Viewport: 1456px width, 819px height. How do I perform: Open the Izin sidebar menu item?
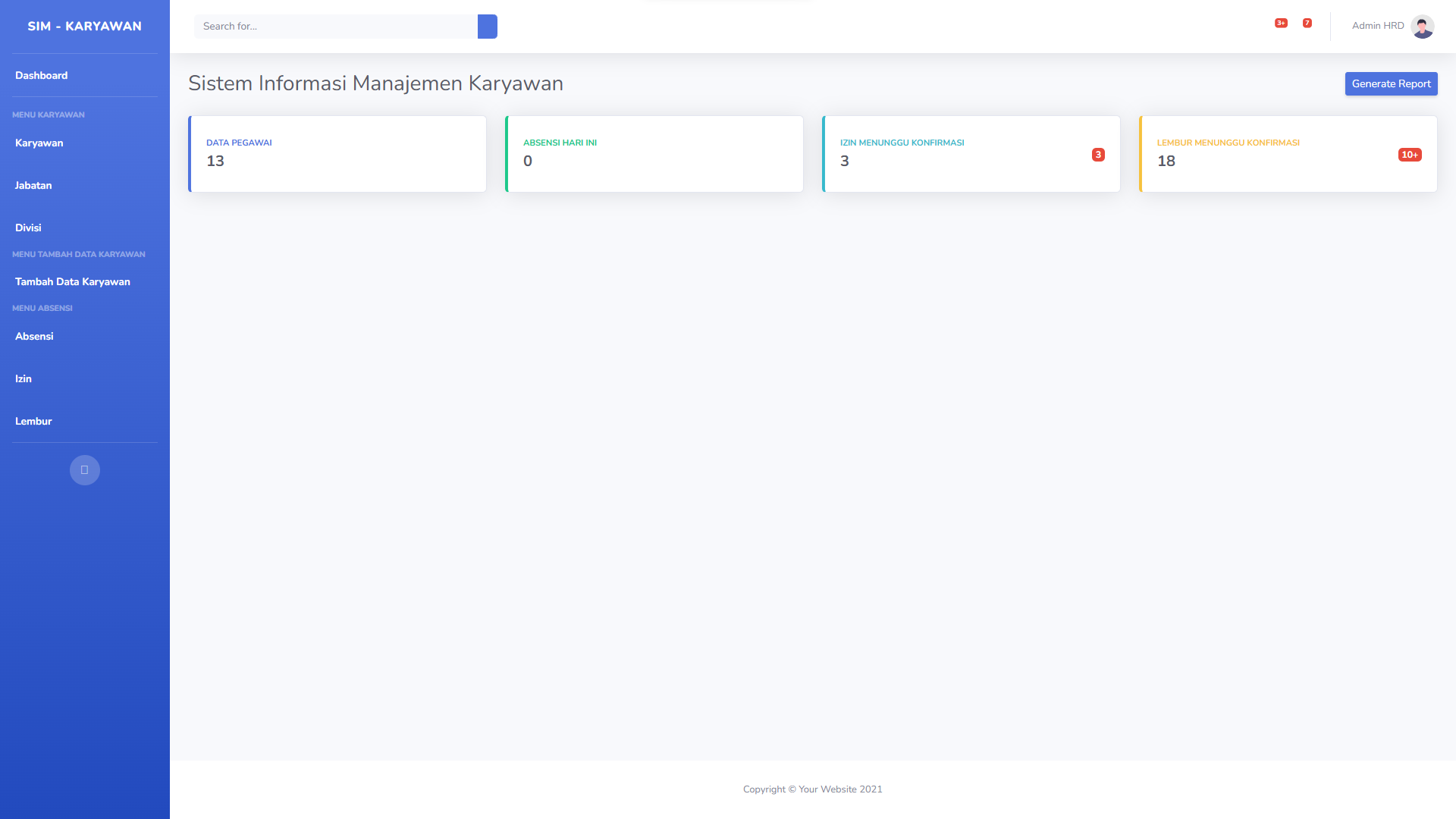pos(24,379)
